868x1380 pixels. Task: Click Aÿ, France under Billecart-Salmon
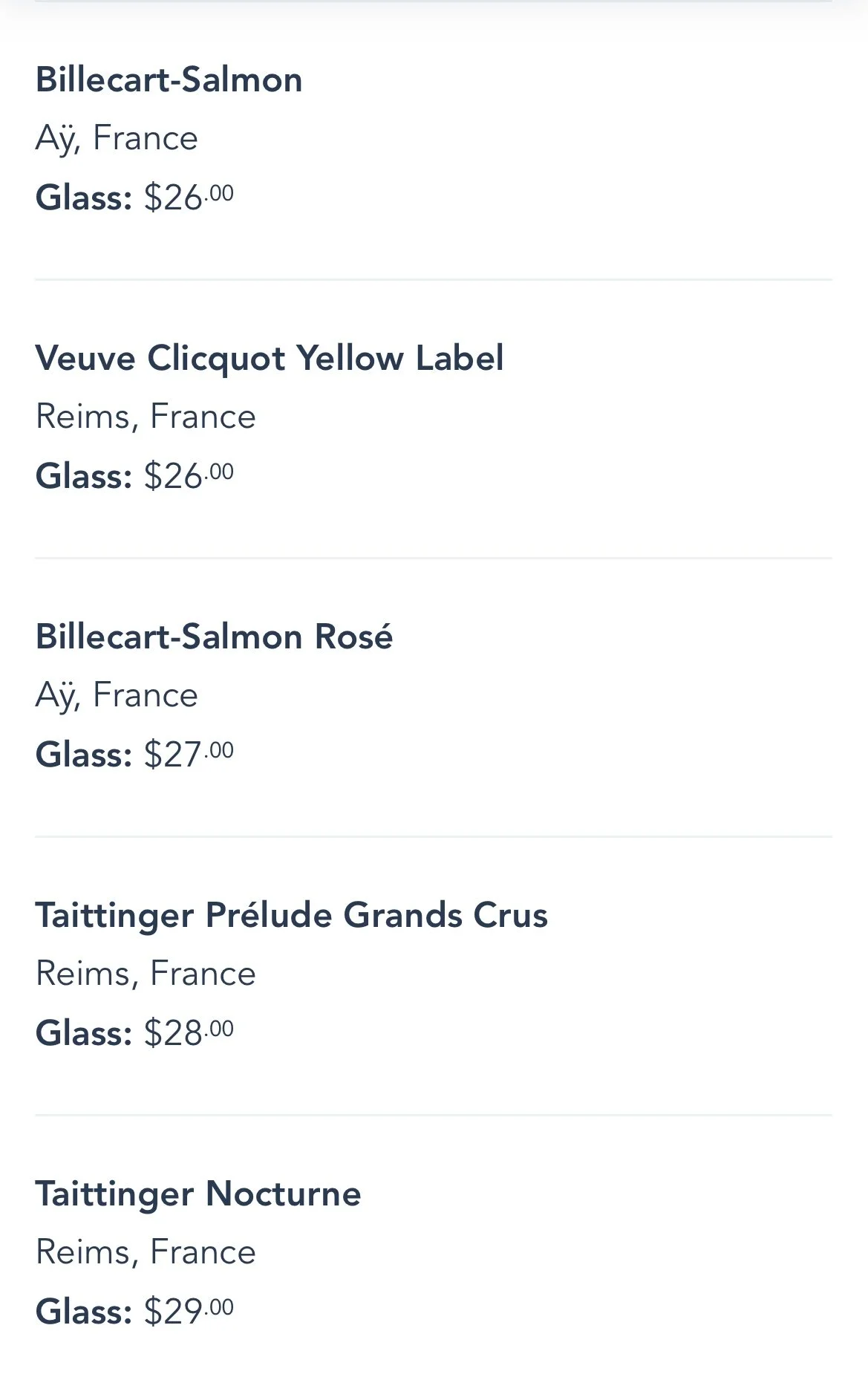[117, 138]
